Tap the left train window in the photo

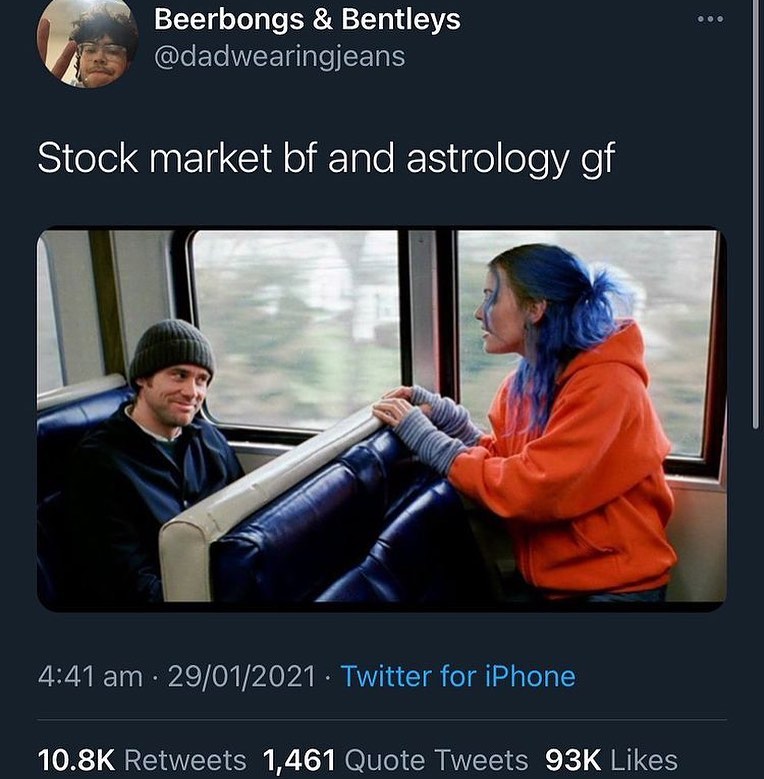coord(297,328)
